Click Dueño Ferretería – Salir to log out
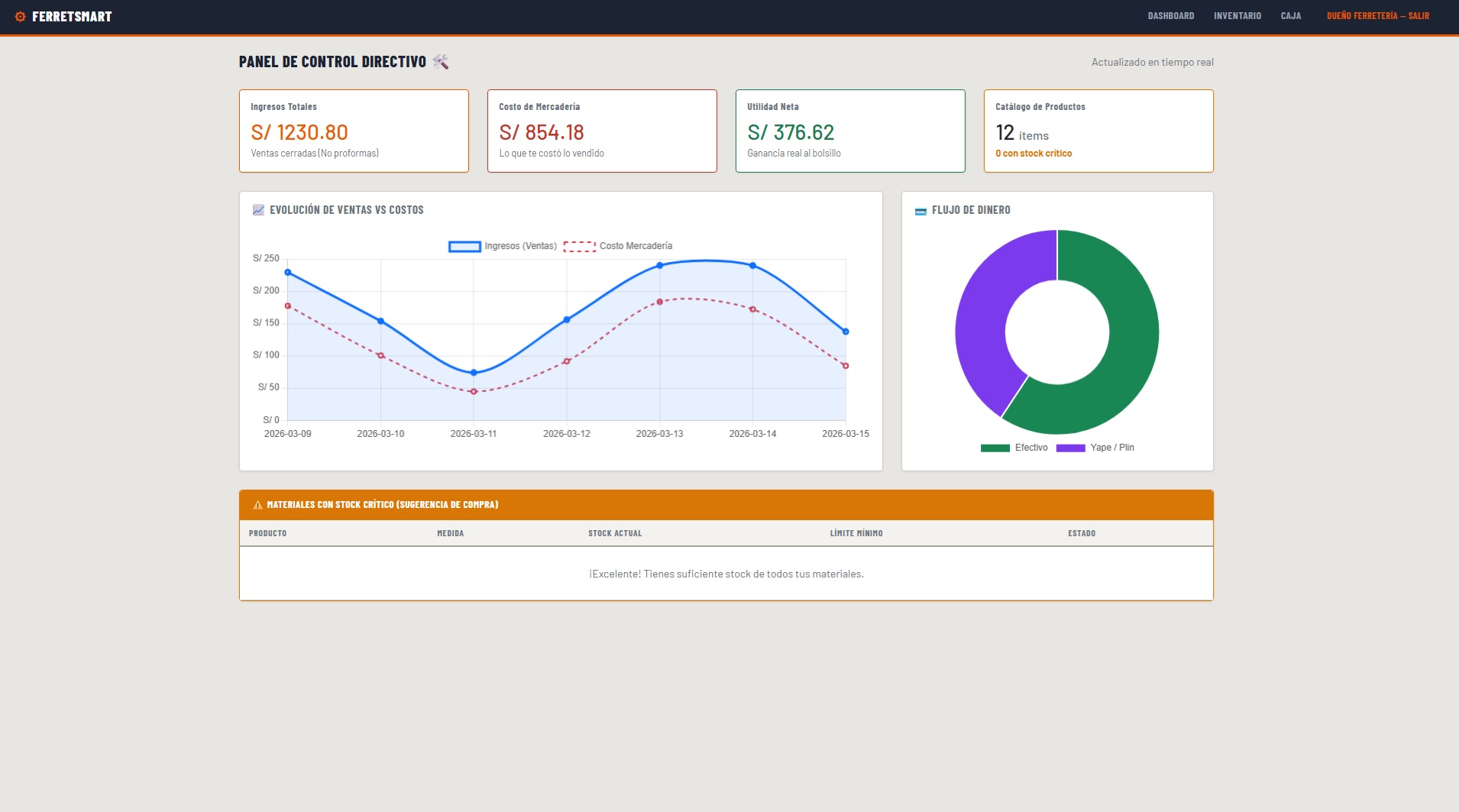 click(x=1377, y=16)
